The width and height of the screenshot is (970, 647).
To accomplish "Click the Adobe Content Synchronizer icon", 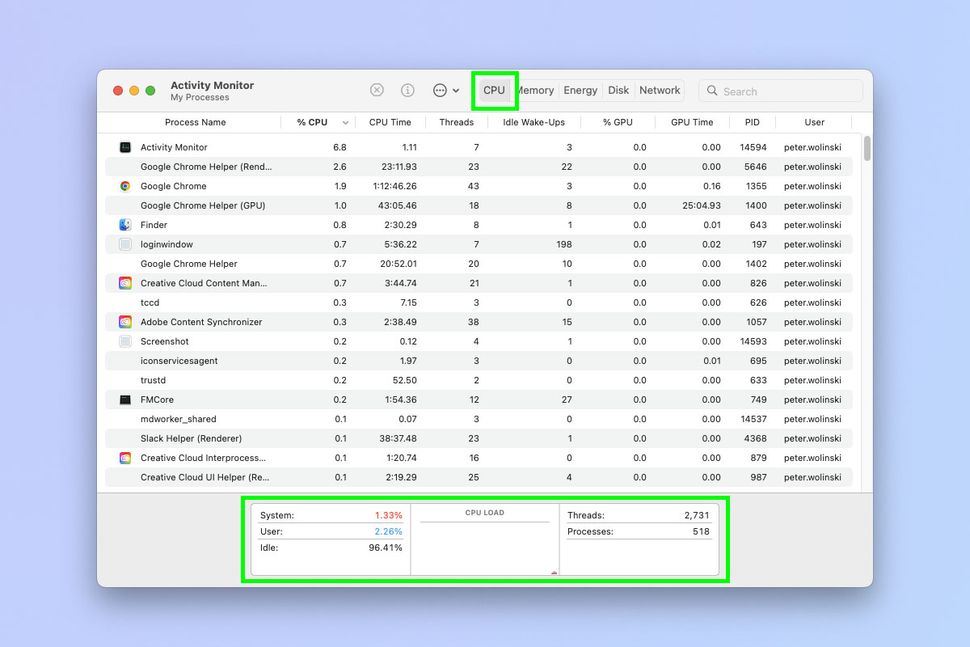I will (124, 322).
